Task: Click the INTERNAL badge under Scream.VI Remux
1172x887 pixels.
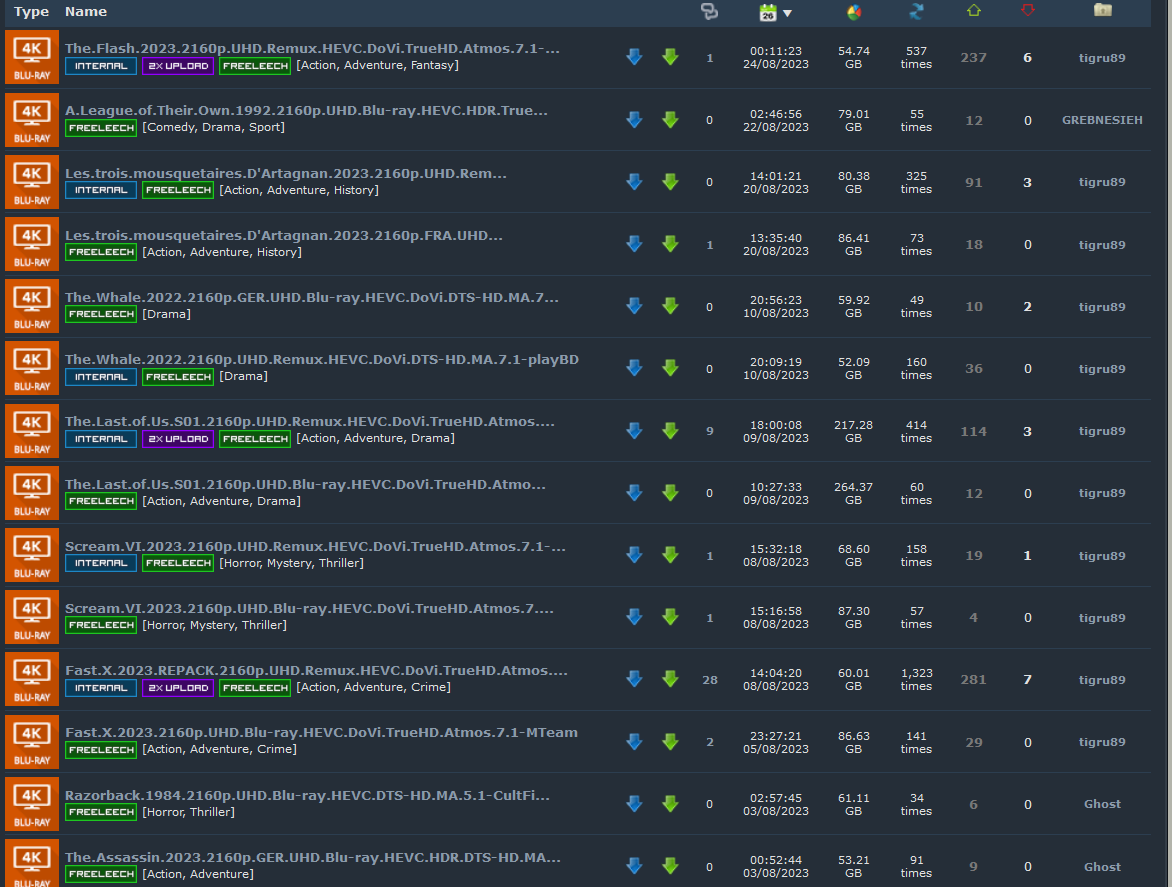Action: [101, 563]
